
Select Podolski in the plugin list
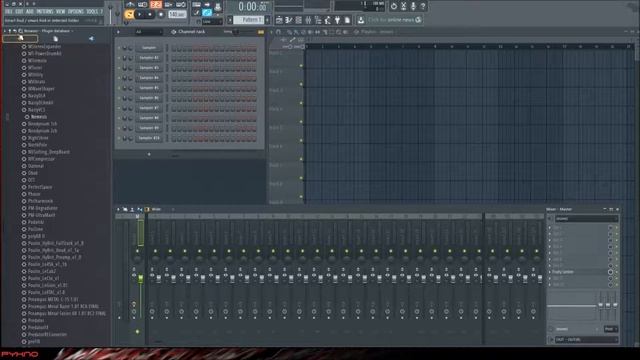[36, 222]
